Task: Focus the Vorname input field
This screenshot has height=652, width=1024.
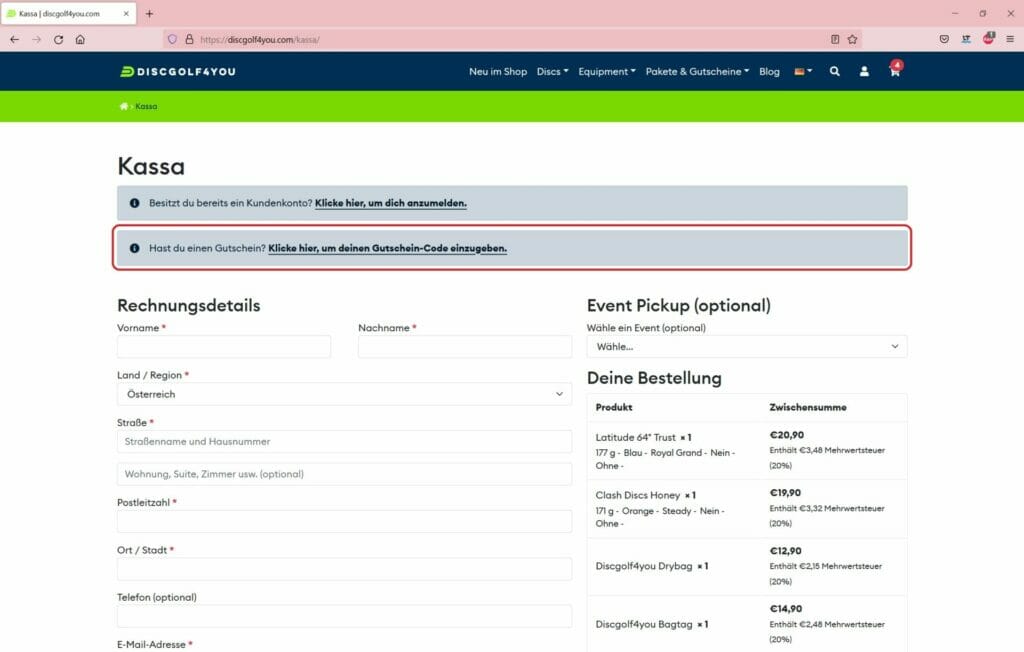Action: (223, 347)
